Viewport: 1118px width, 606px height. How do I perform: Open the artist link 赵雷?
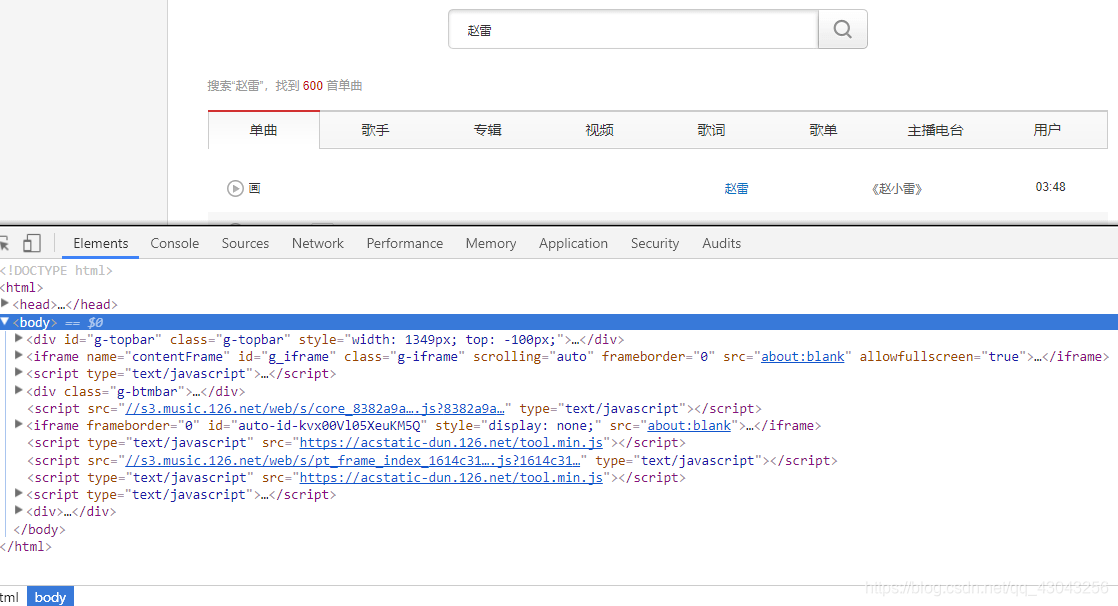pos(737,188)
